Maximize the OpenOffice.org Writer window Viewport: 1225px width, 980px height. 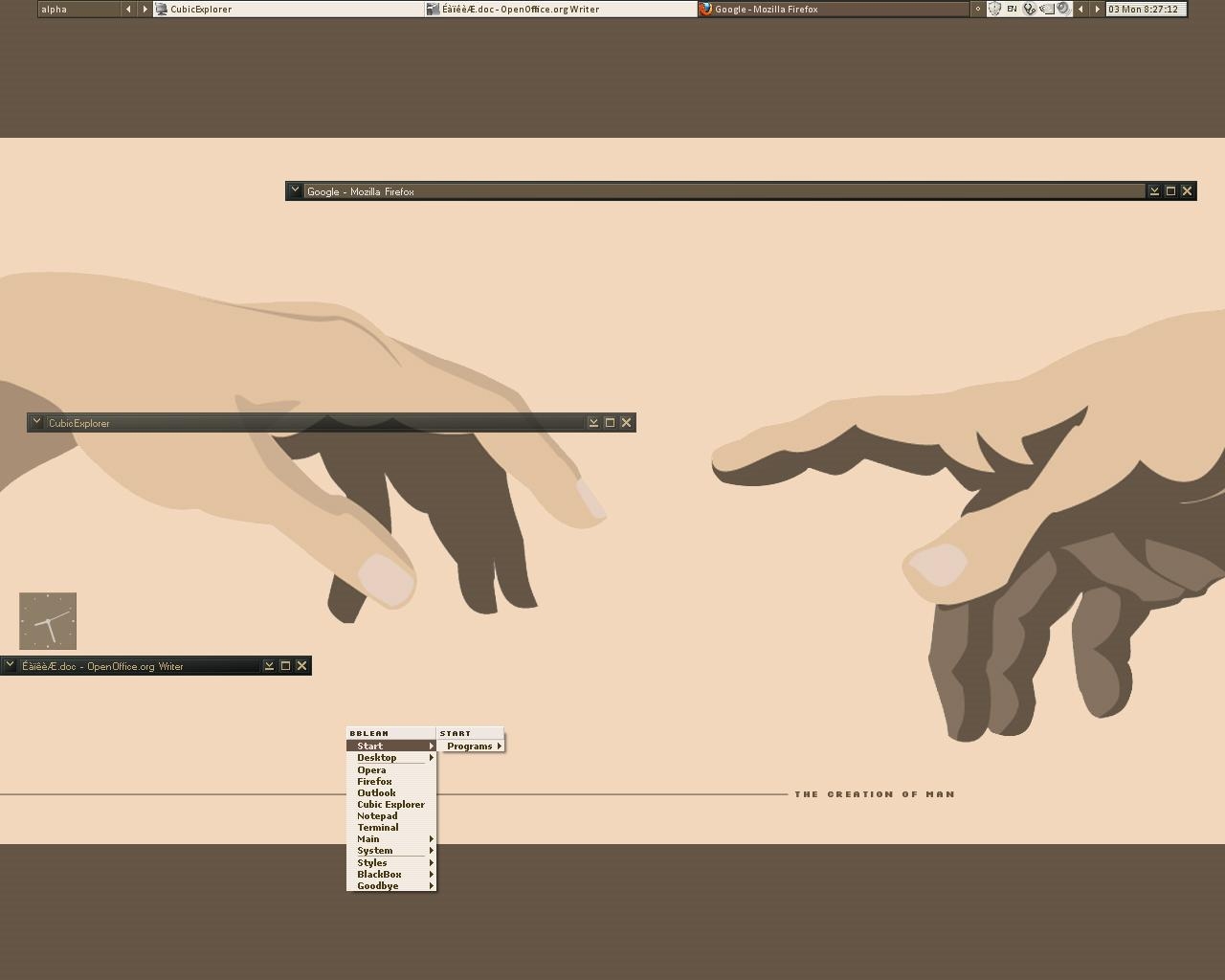[x=285, y=665]
